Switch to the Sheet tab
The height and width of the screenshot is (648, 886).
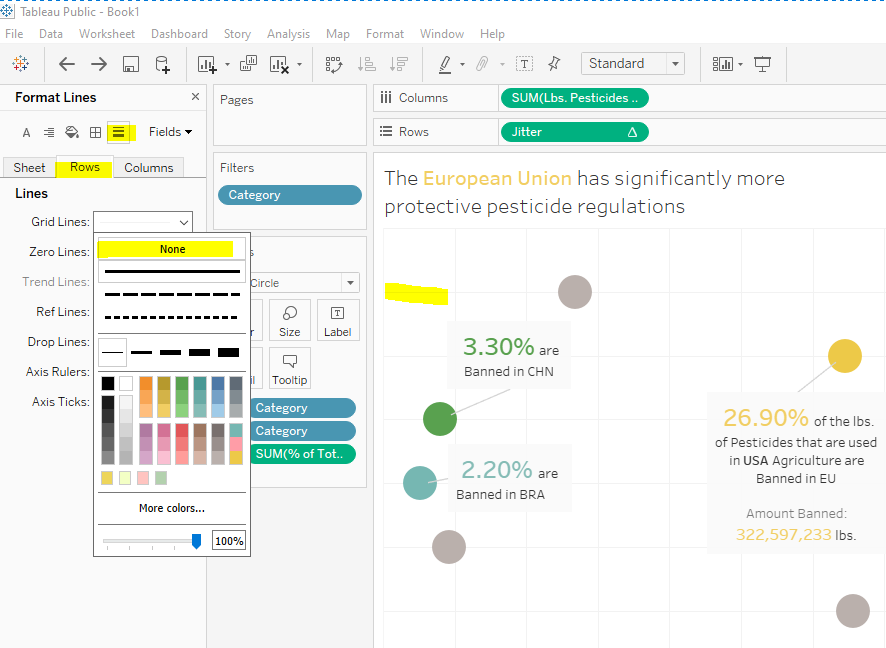(x=29, y=167)
